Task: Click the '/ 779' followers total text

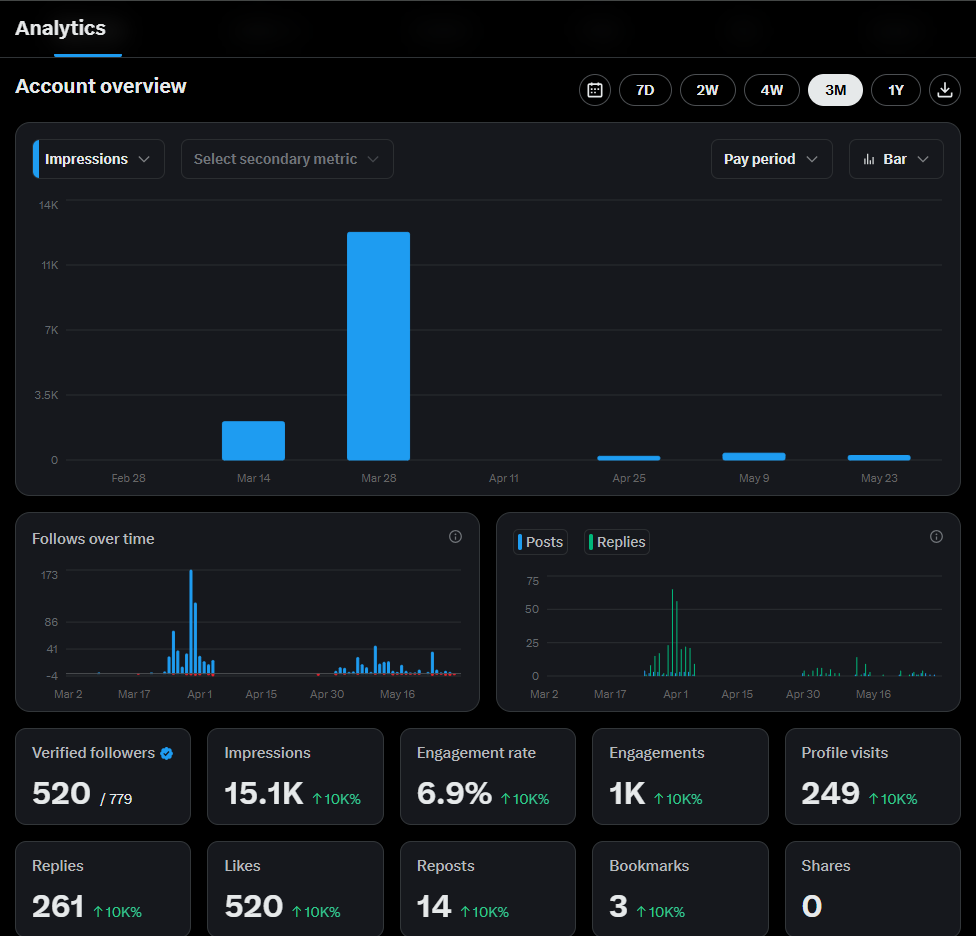Action: coord(116,798)
